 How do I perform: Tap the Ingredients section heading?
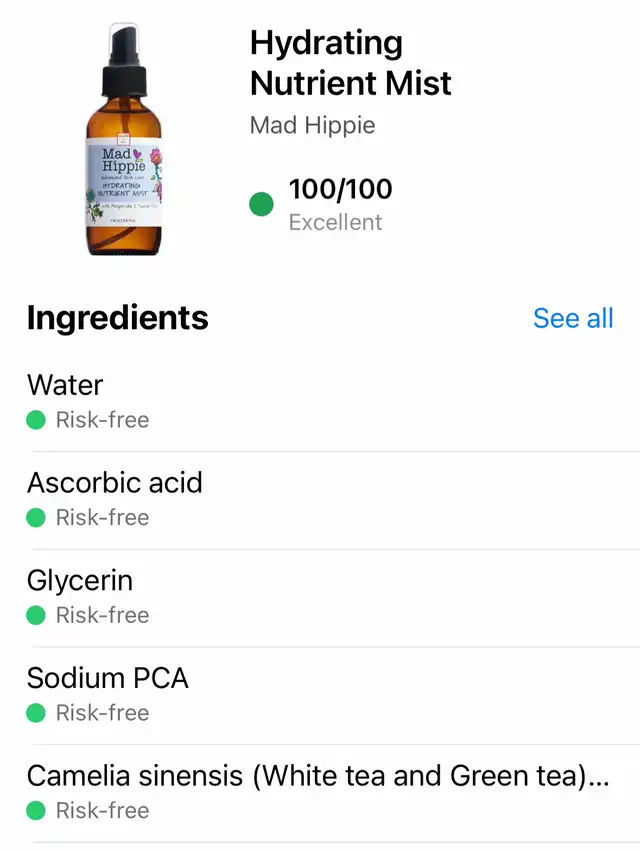click(x=118, y=318)
